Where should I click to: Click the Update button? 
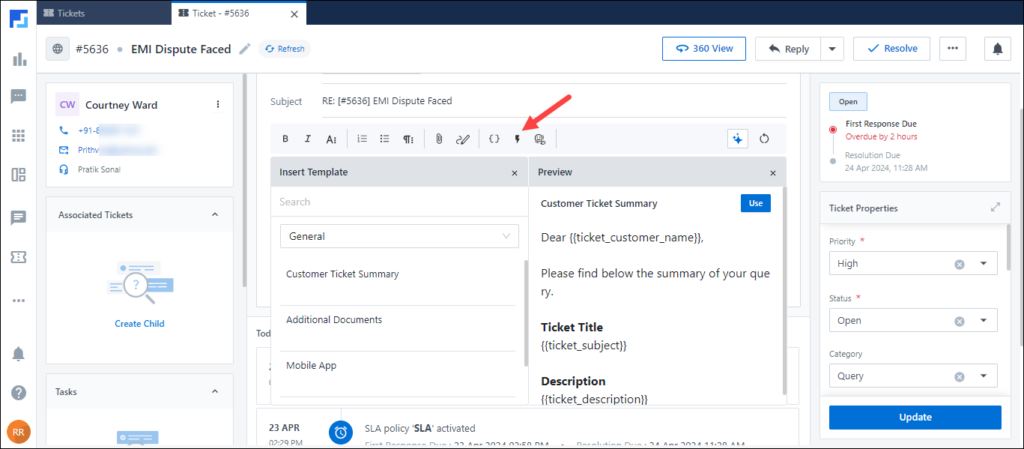915,417
